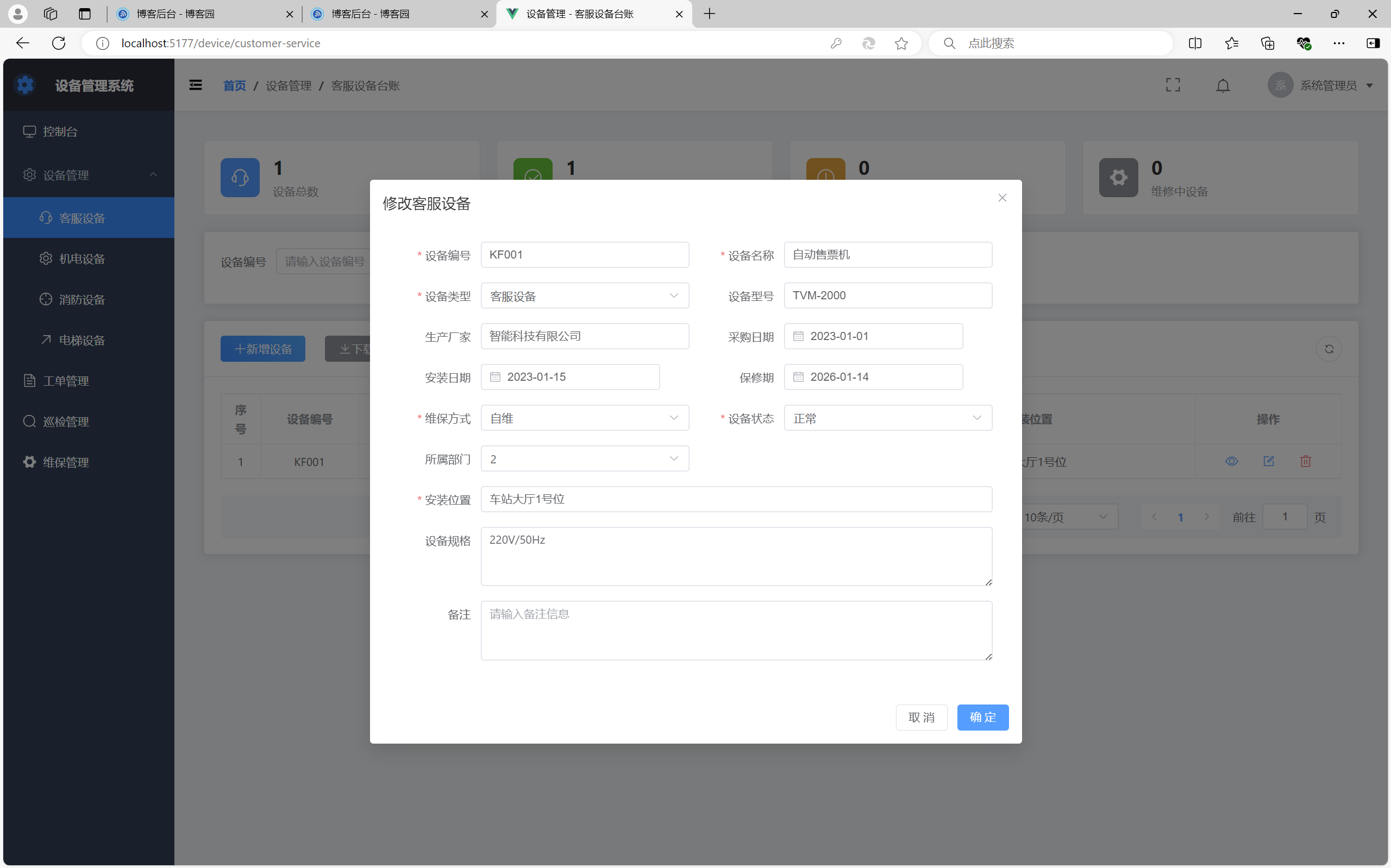Click the 取消 cancel button
Screen dimensions: 1391x868
pos(921,717)
